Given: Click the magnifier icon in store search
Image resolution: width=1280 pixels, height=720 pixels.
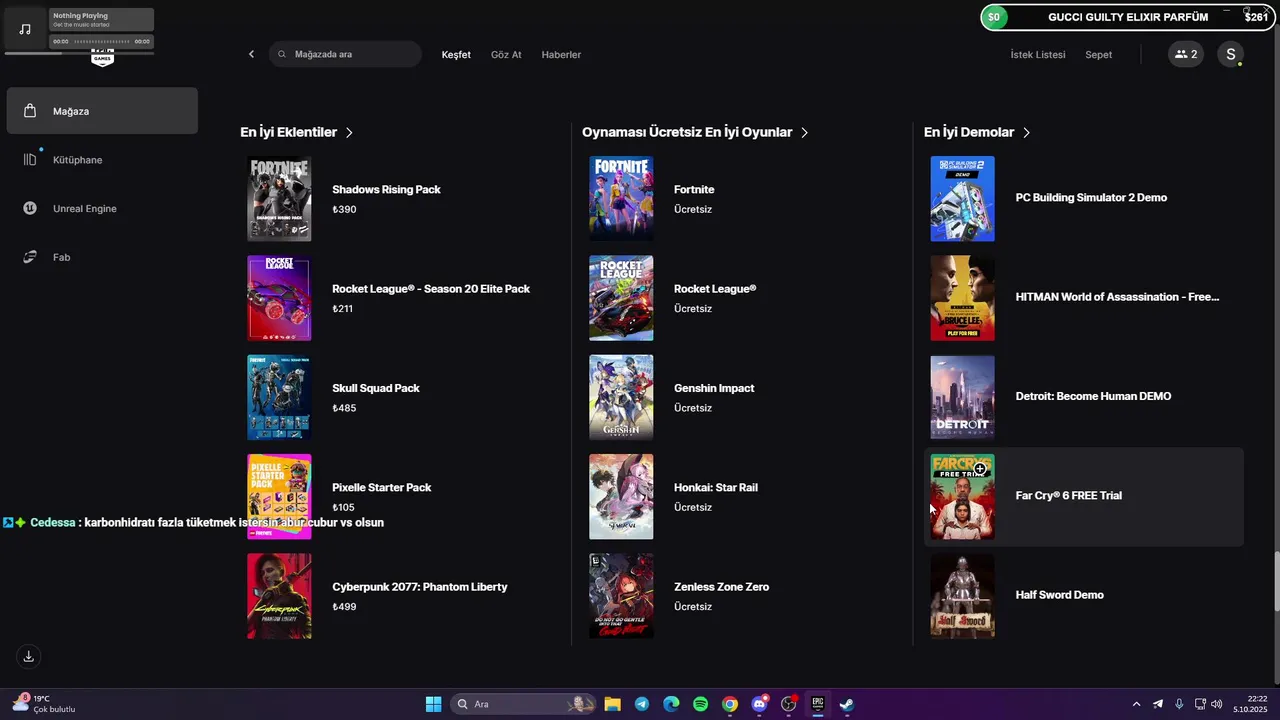Looking at the screenshot, I should (x=282, y=54).
